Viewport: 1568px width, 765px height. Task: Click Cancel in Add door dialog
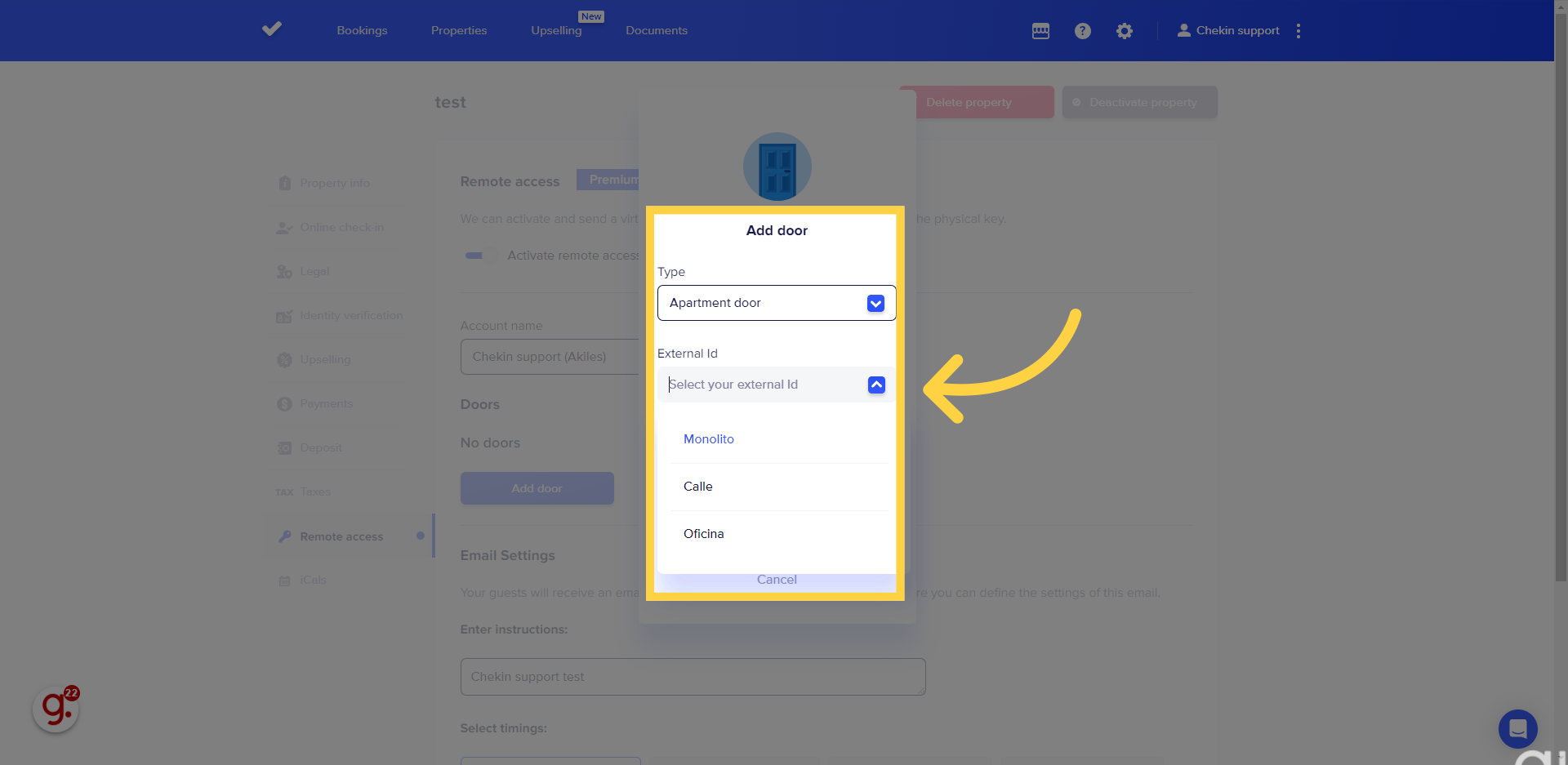tap(777, 580)
